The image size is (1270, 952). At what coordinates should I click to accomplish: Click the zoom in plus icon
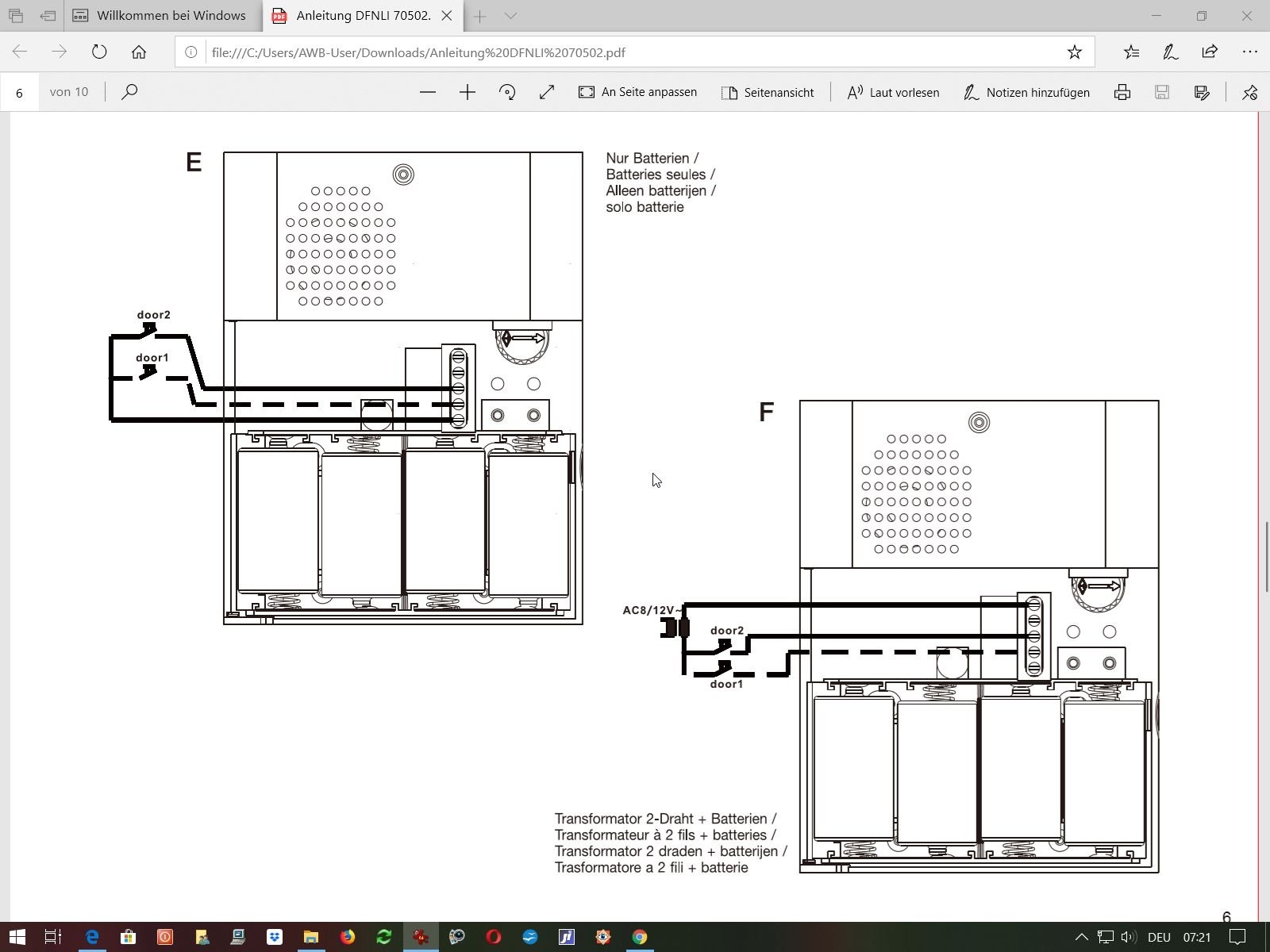click(x=468, y=92)
